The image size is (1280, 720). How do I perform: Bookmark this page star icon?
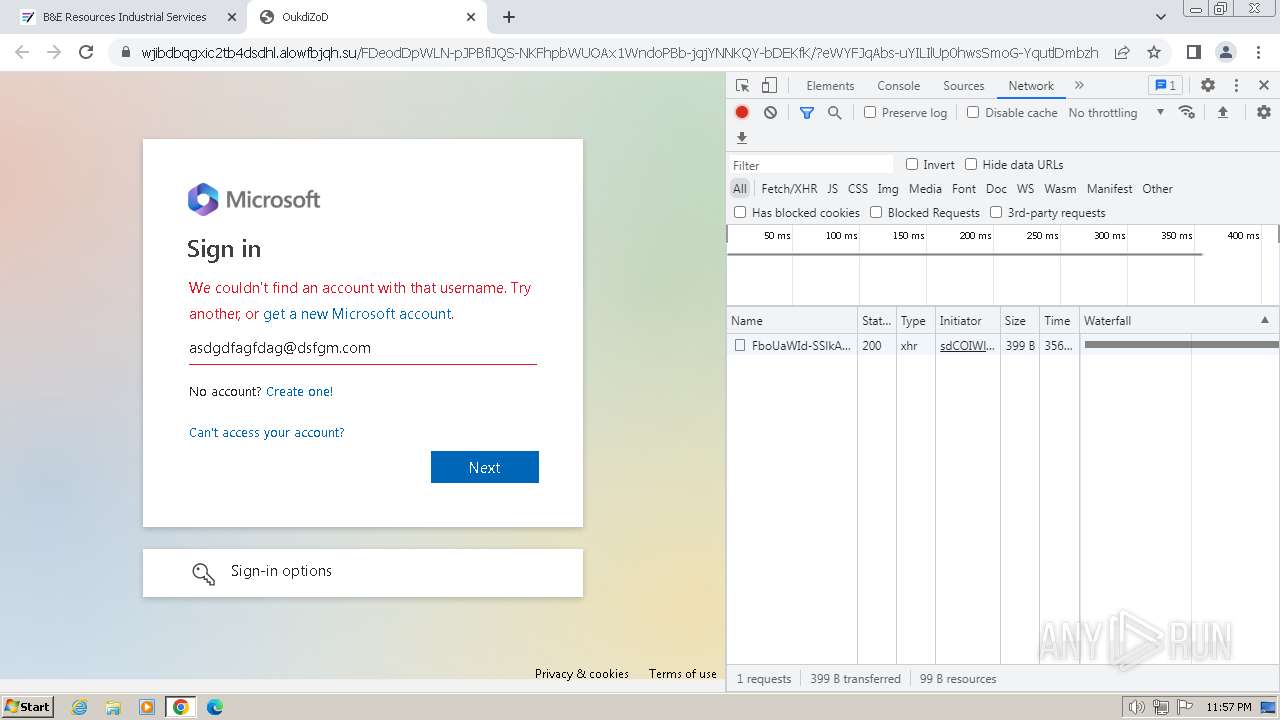(1154, 52)
